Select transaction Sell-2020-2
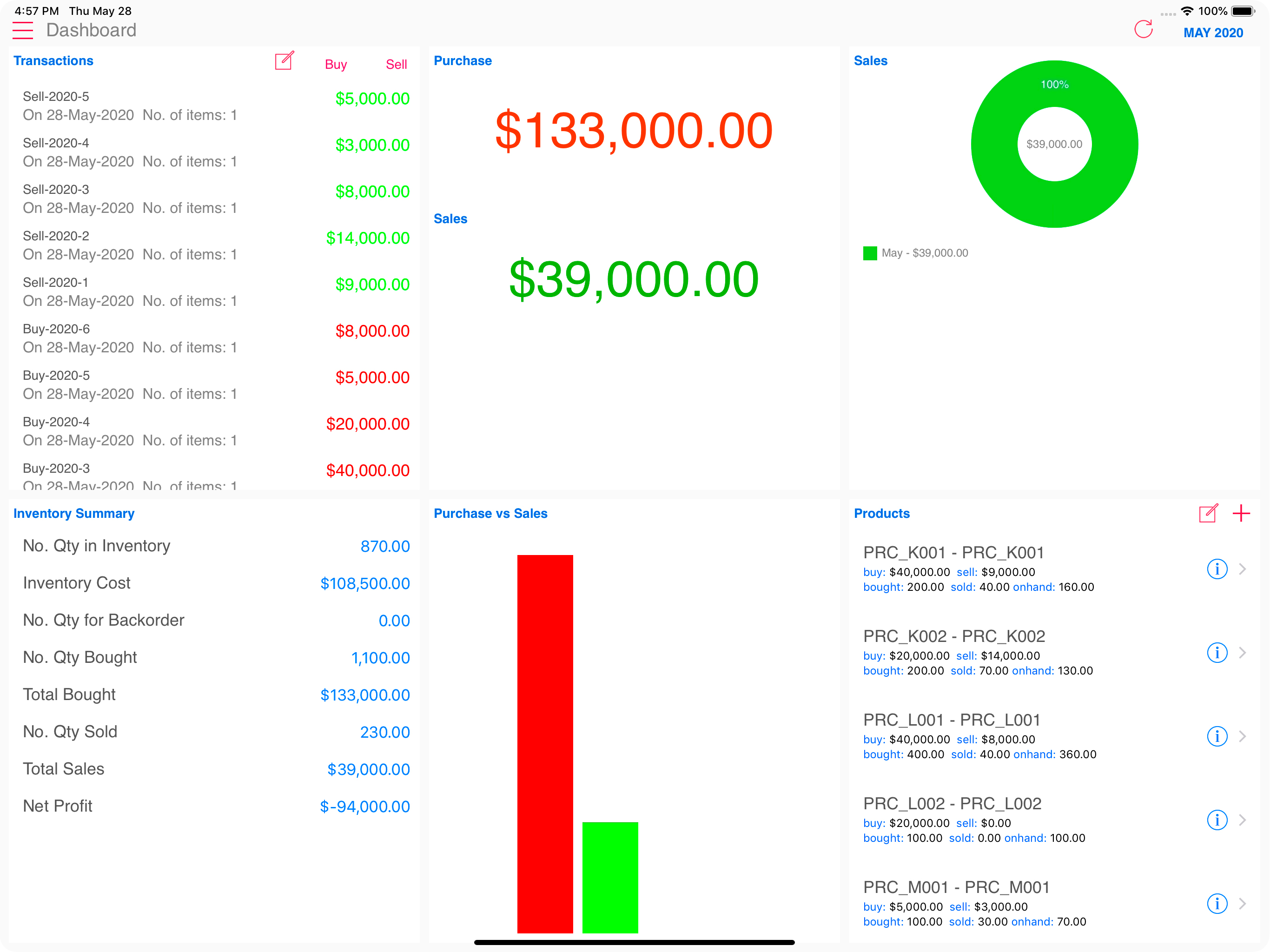 (214, 245)
